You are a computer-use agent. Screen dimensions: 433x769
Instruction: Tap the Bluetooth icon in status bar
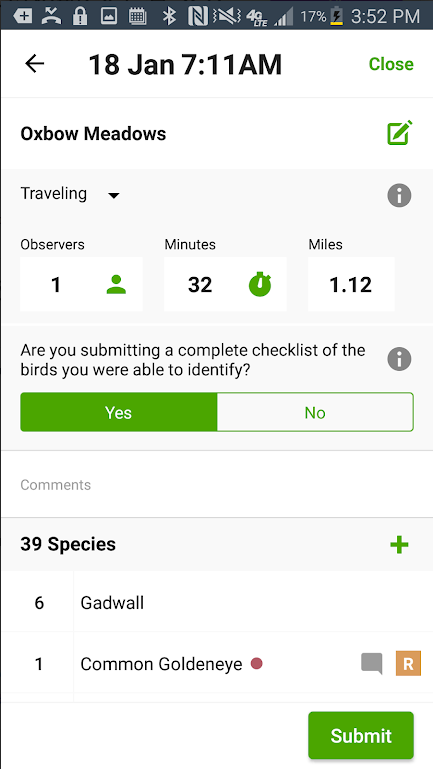click(169, 16)
